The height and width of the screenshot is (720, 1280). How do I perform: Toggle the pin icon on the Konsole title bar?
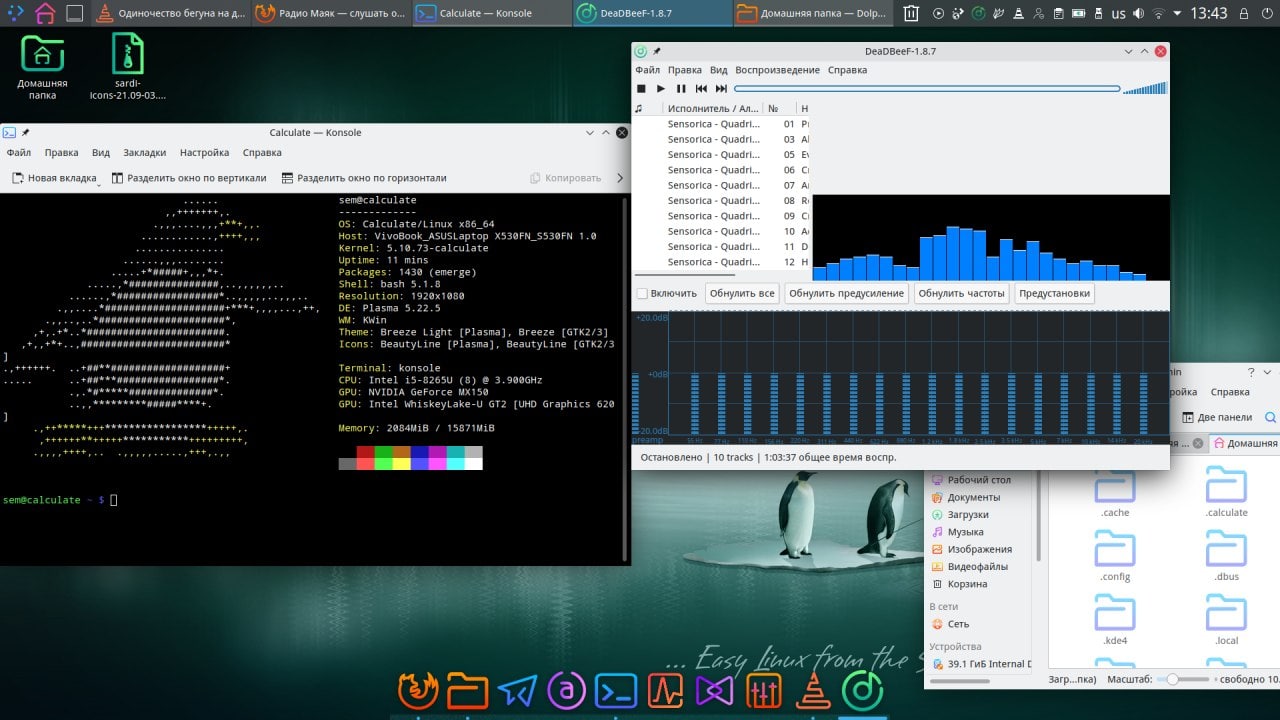25,133
